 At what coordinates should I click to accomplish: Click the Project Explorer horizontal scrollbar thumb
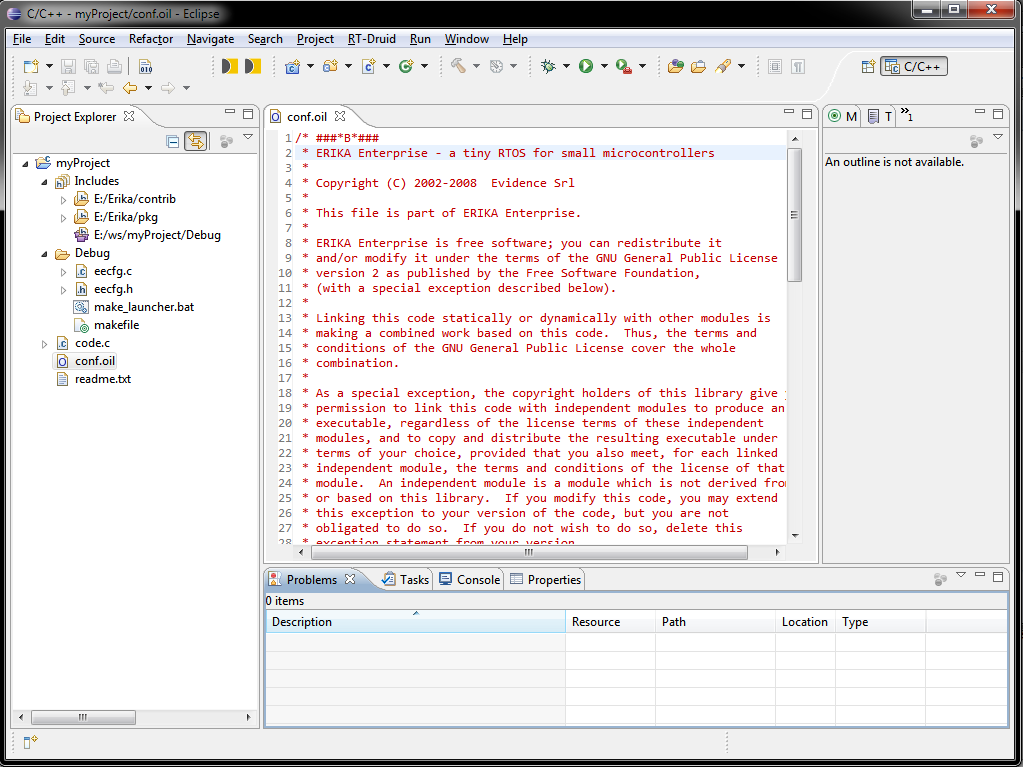(x=84, y=717)
